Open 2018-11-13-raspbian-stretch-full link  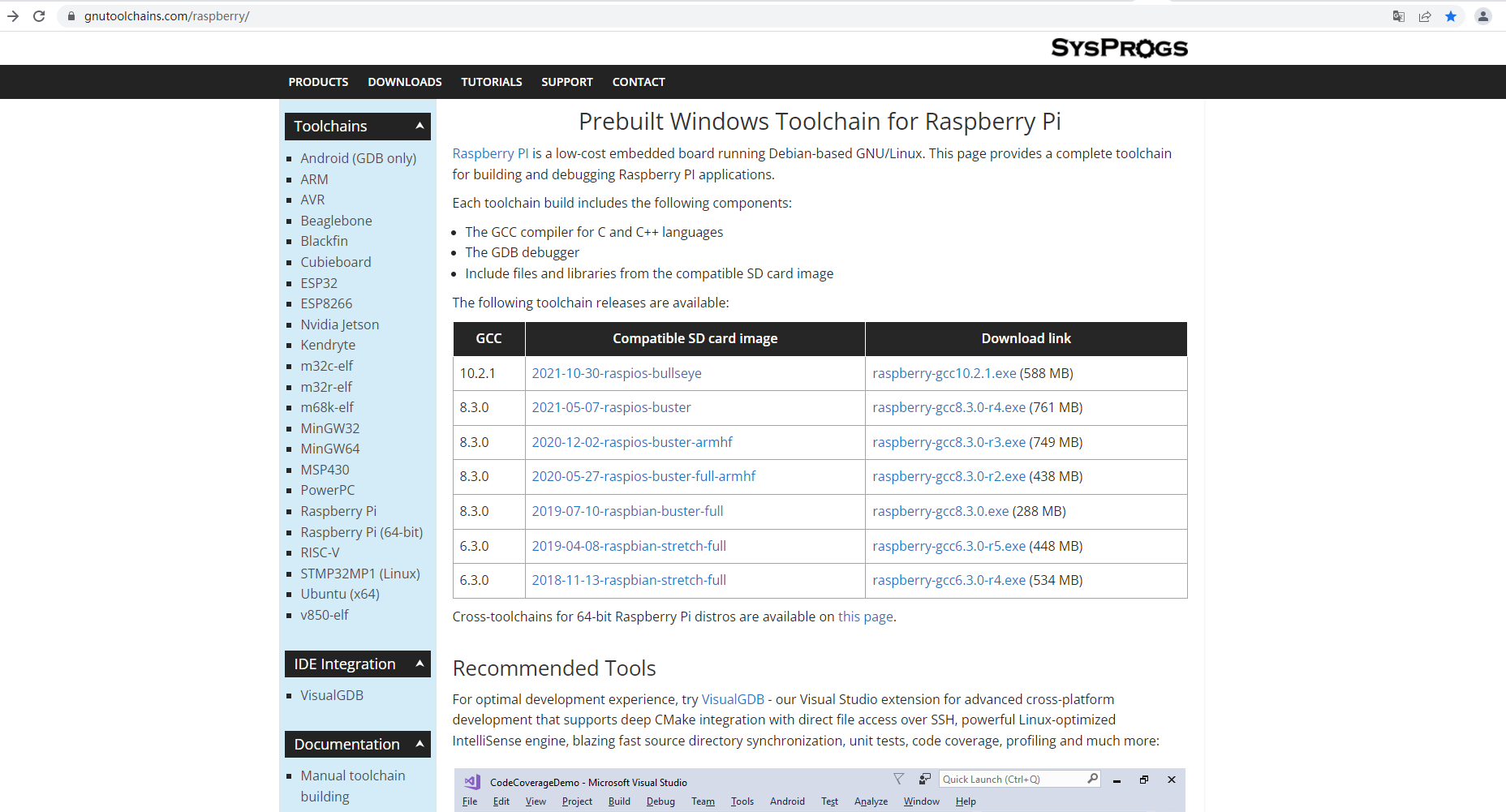(x=629, y=580)
